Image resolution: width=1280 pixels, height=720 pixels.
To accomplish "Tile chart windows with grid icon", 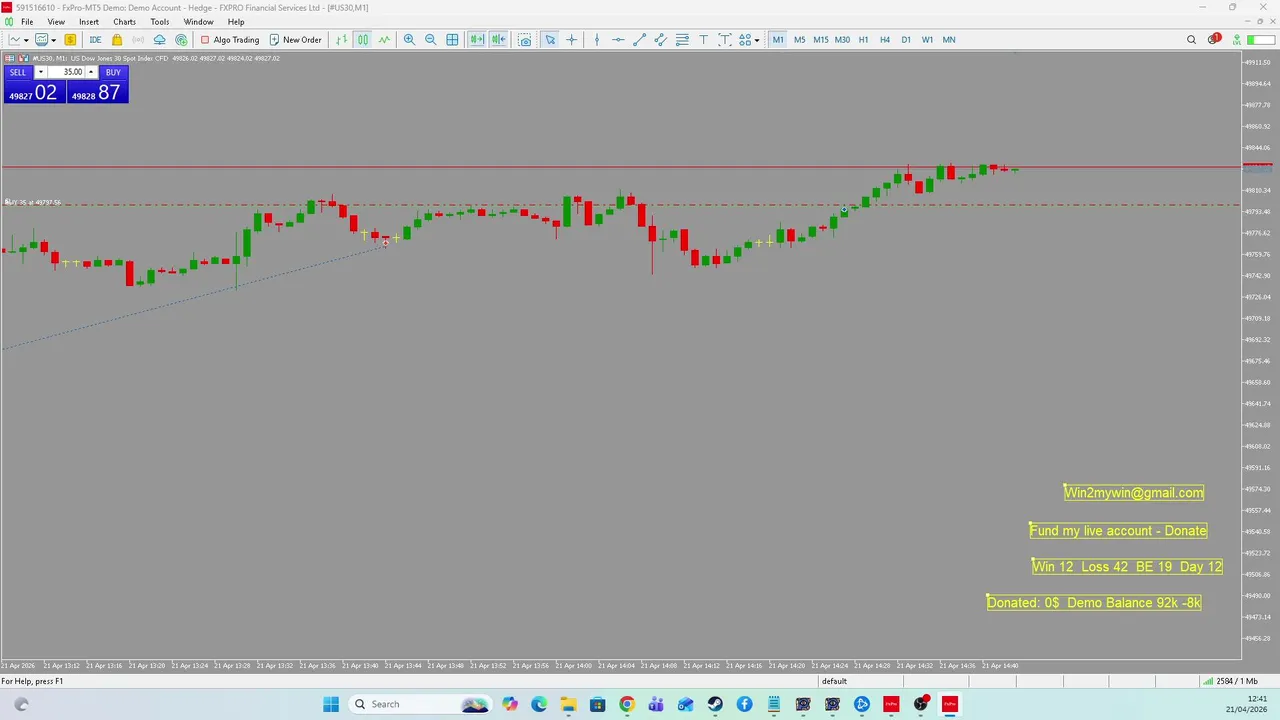I will [452, 40].
